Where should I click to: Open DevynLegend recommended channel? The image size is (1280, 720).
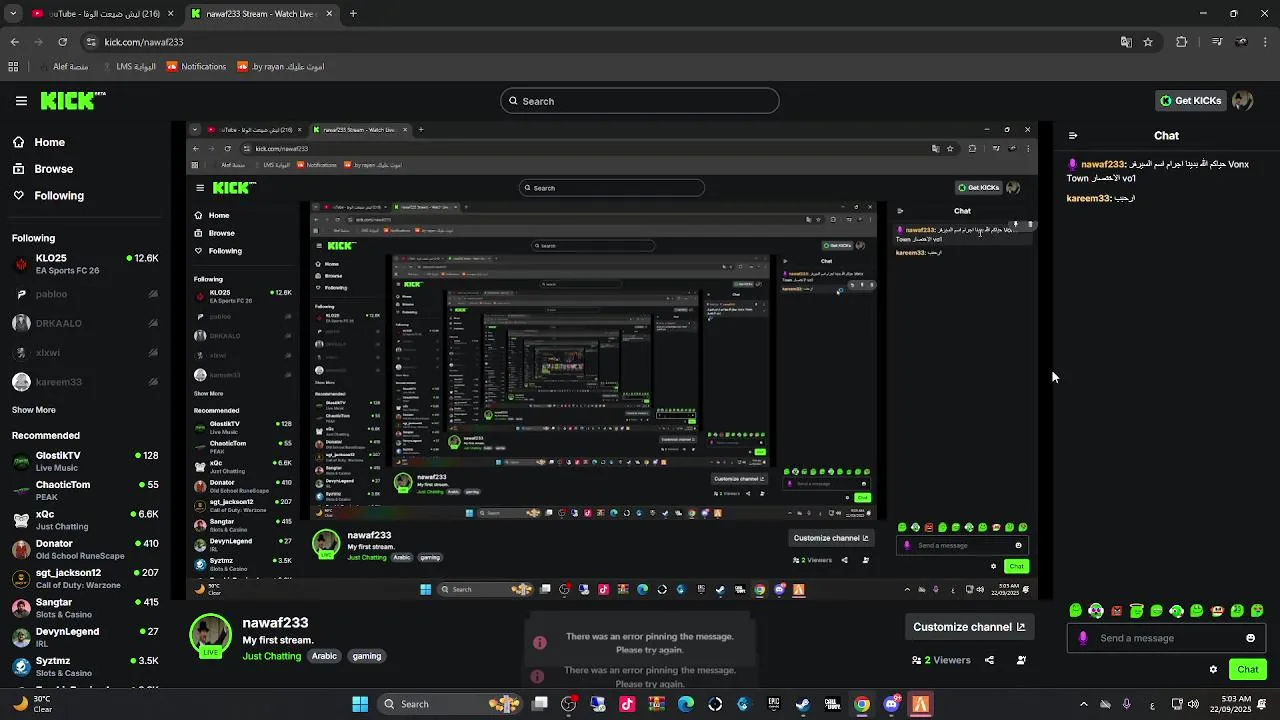84,637
